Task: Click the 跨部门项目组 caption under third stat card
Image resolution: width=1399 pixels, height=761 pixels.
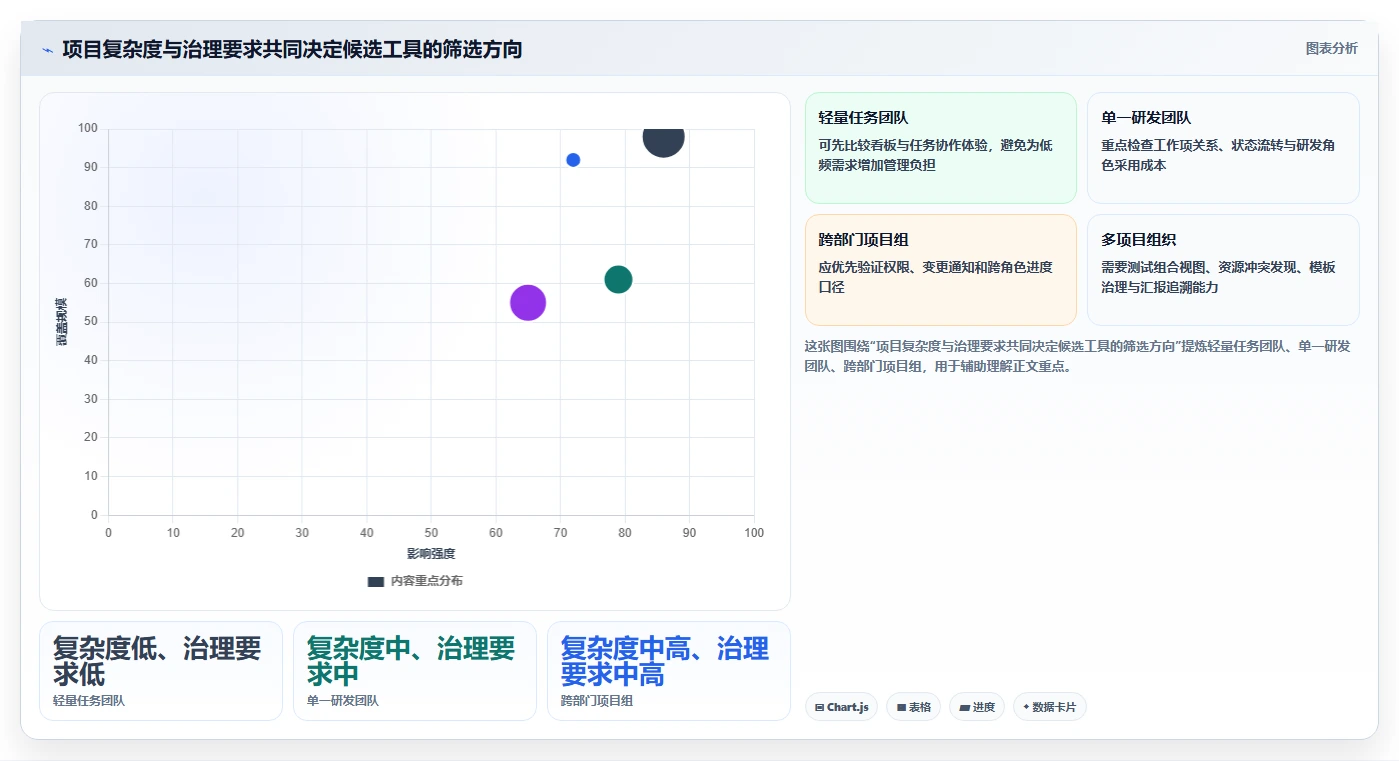Action: (597, 701)
